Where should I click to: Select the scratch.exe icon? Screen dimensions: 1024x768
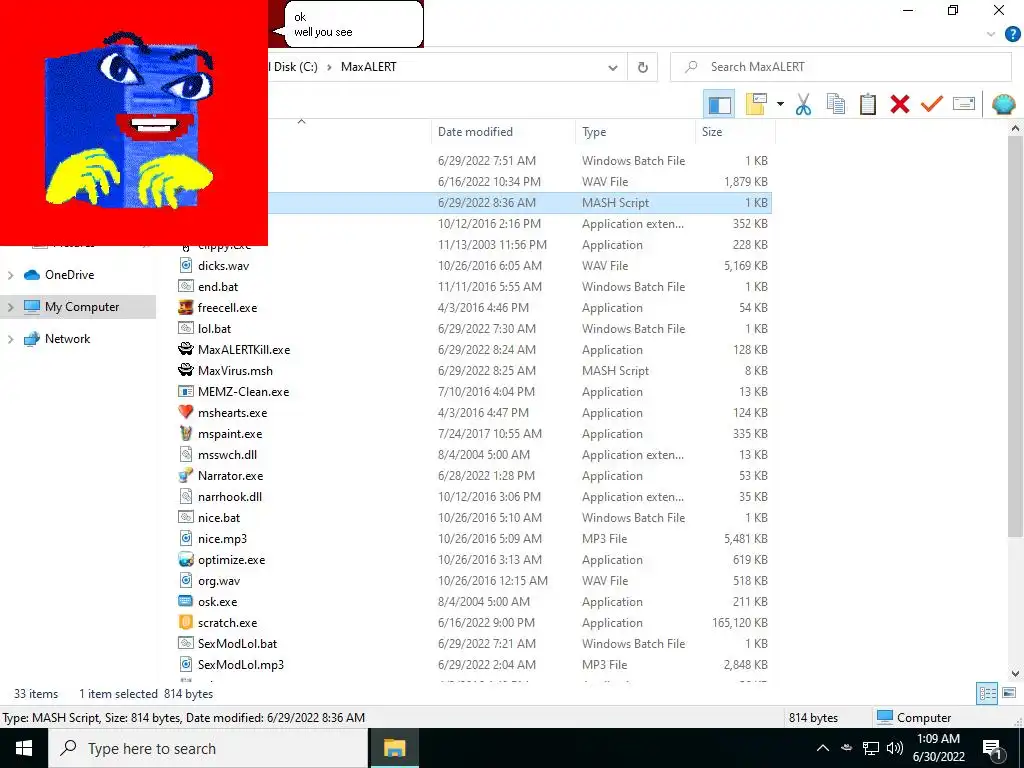(x=186, y=622)
